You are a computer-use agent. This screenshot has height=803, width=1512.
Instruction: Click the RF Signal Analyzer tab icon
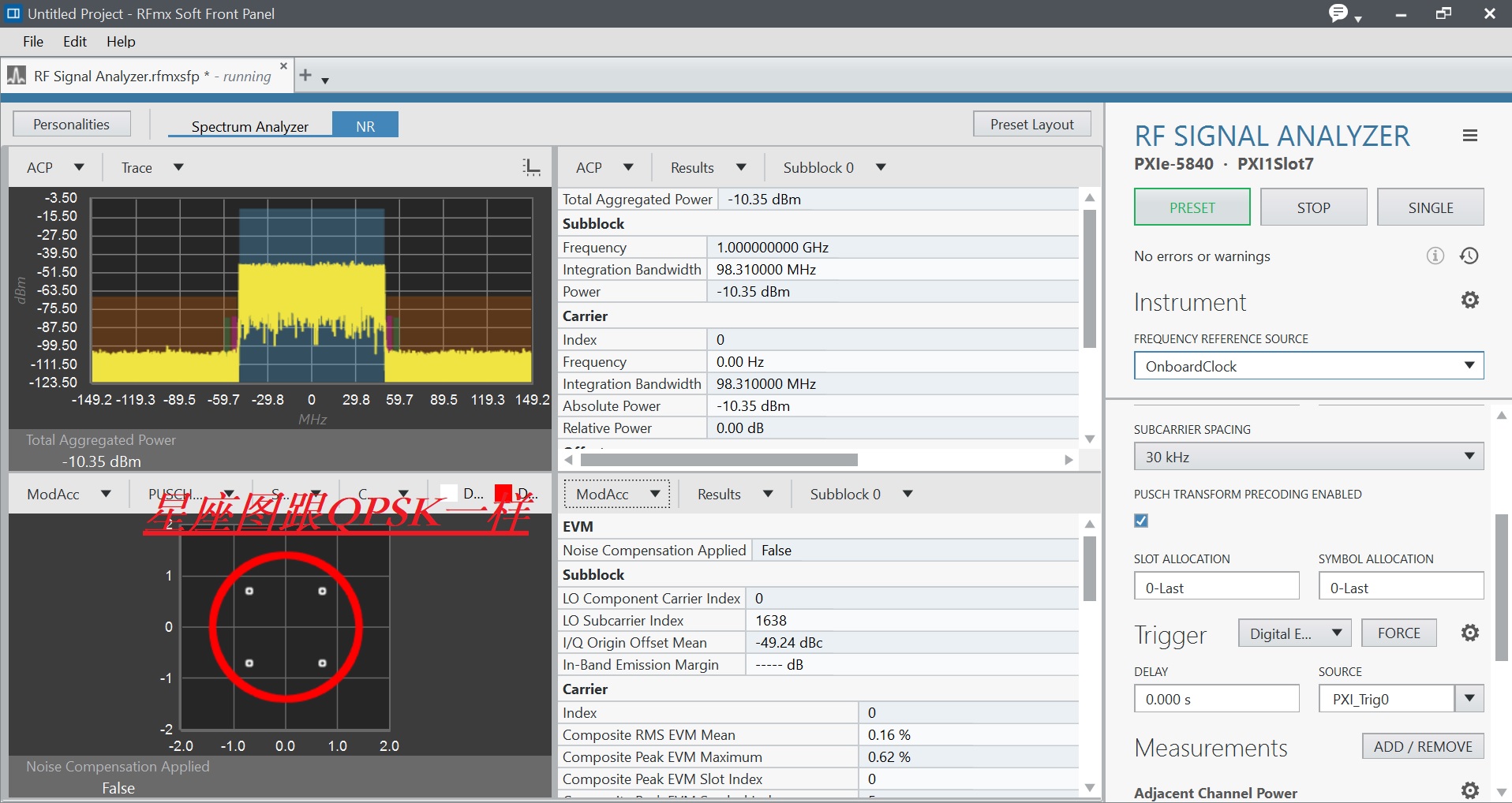click(16, 76)
